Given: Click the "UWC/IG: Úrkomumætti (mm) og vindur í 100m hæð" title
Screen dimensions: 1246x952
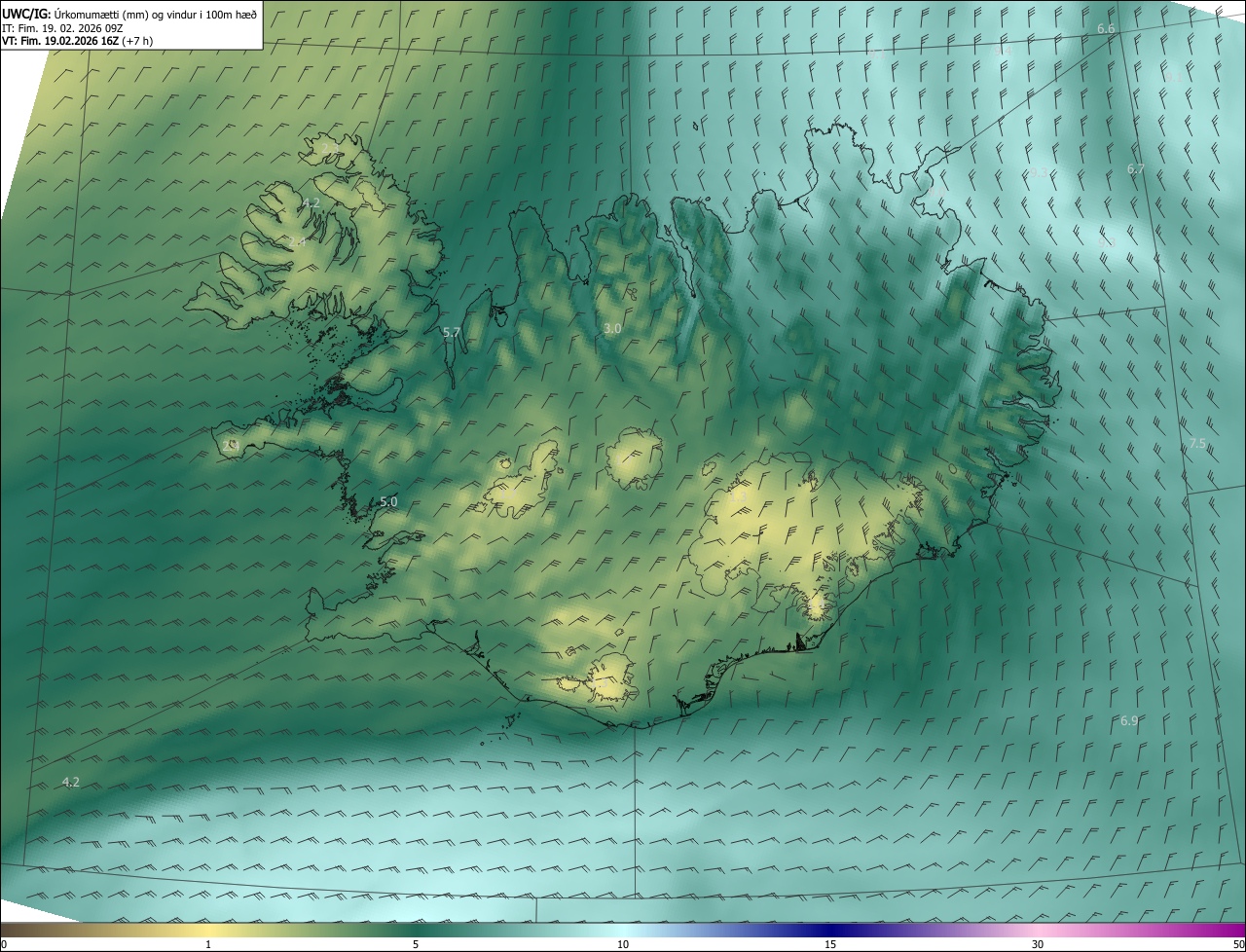Looking at the screenshot, I should click(129, 14).
